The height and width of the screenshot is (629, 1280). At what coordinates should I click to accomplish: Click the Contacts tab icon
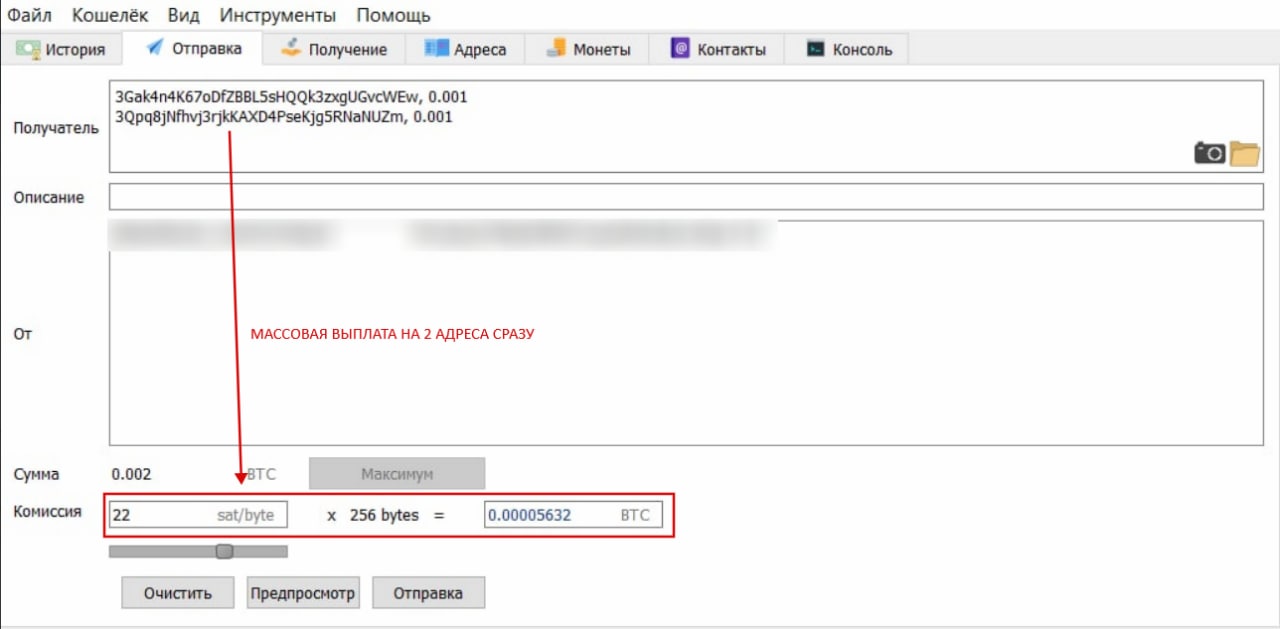tap(680, 49)
